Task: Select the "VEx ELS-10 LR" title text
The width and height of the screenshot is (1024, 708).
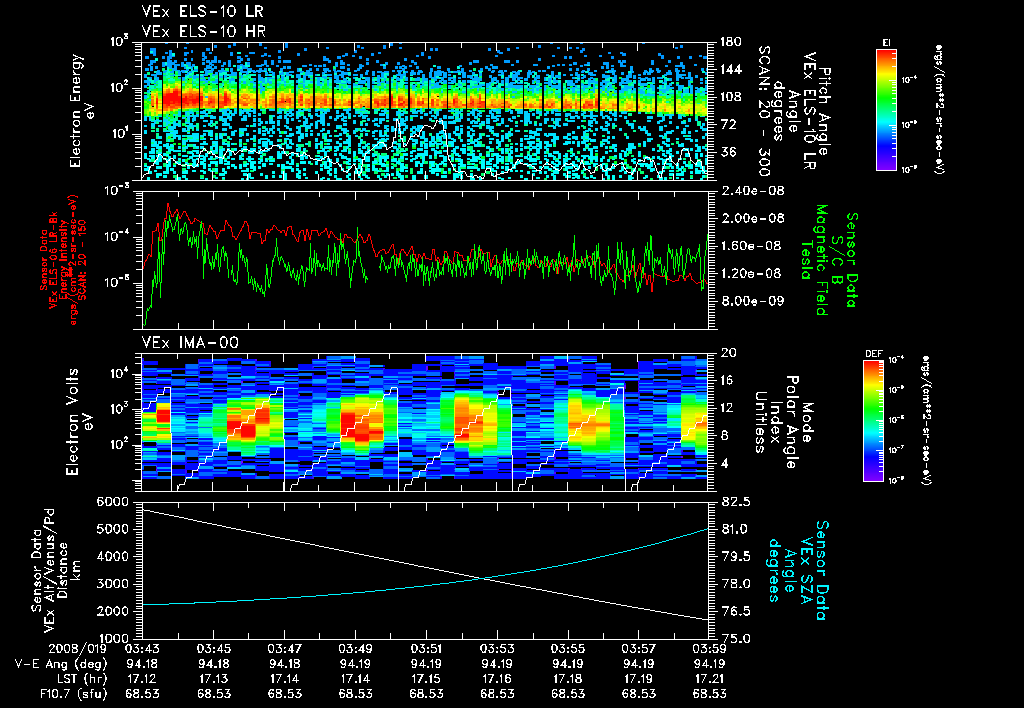Action: [203, 12]
